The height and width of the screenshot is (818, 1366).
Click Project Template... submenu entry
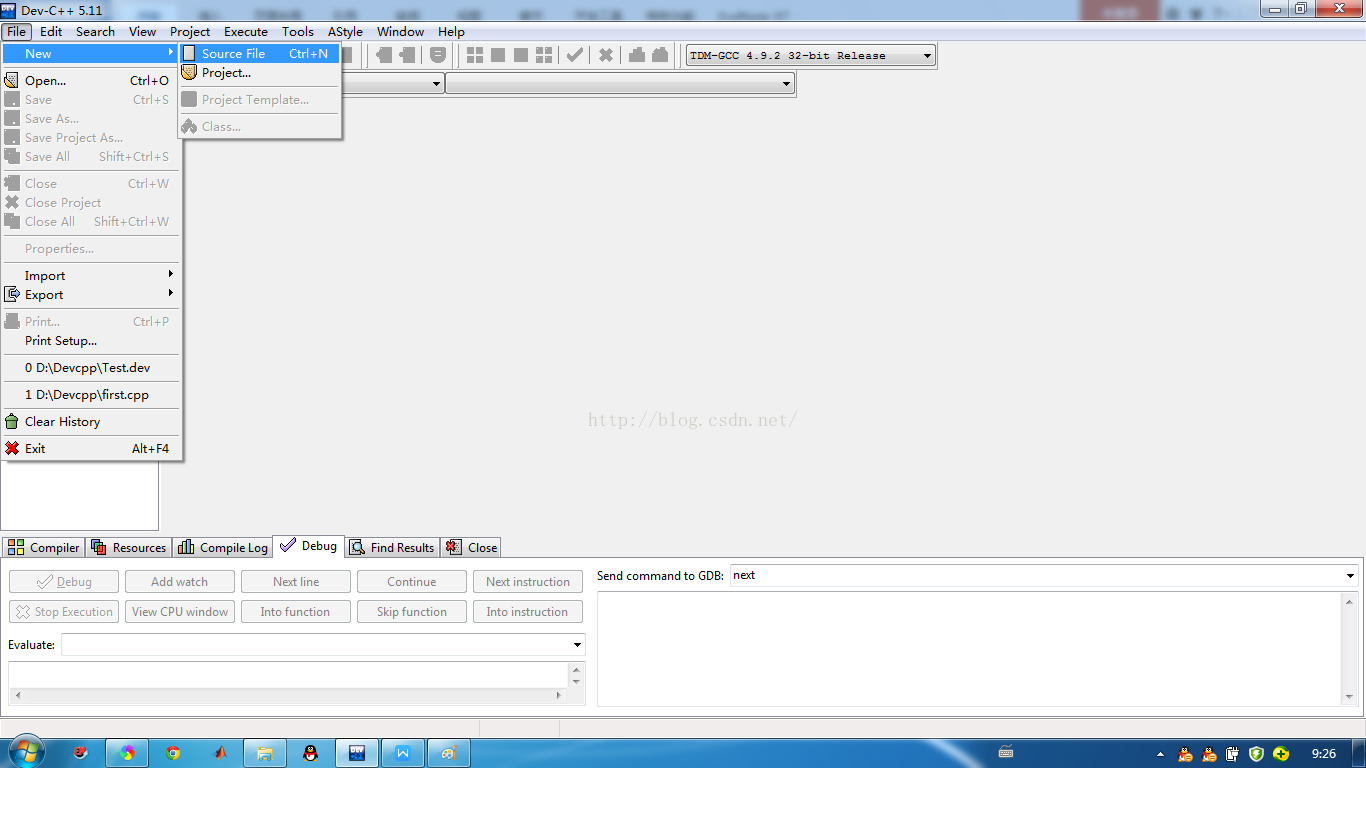[x=260, y=99]
